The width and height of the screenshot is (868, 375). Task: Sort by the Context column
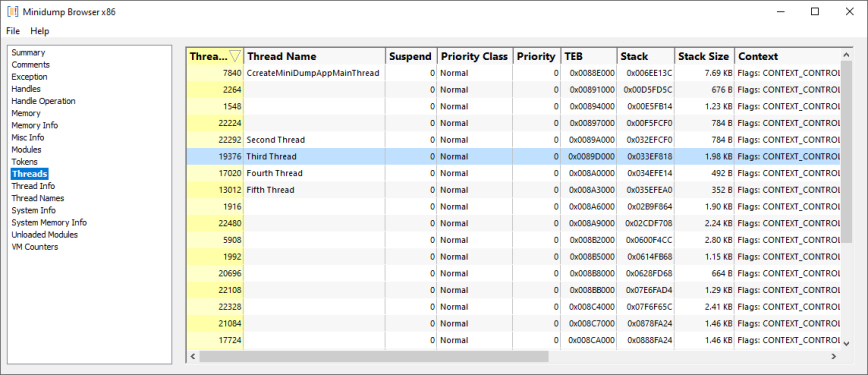788,56
